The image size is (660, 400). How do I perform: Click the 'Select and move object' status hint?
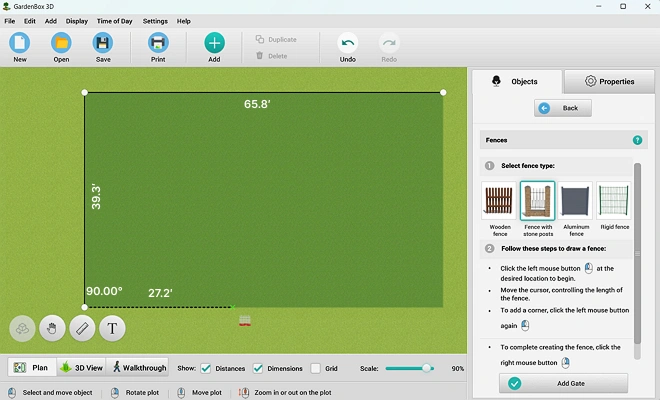(57, 392)
